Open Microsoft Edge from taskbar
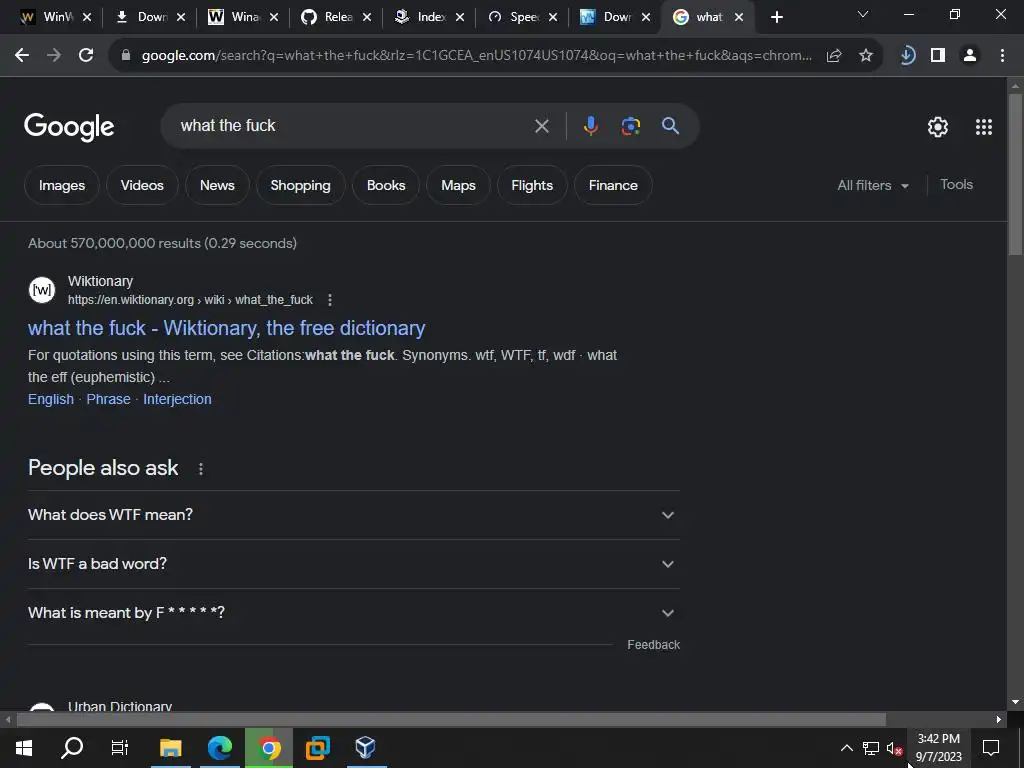Viewport: 1024px width, 768px height. pyautogui.click(x=220, y=748)
